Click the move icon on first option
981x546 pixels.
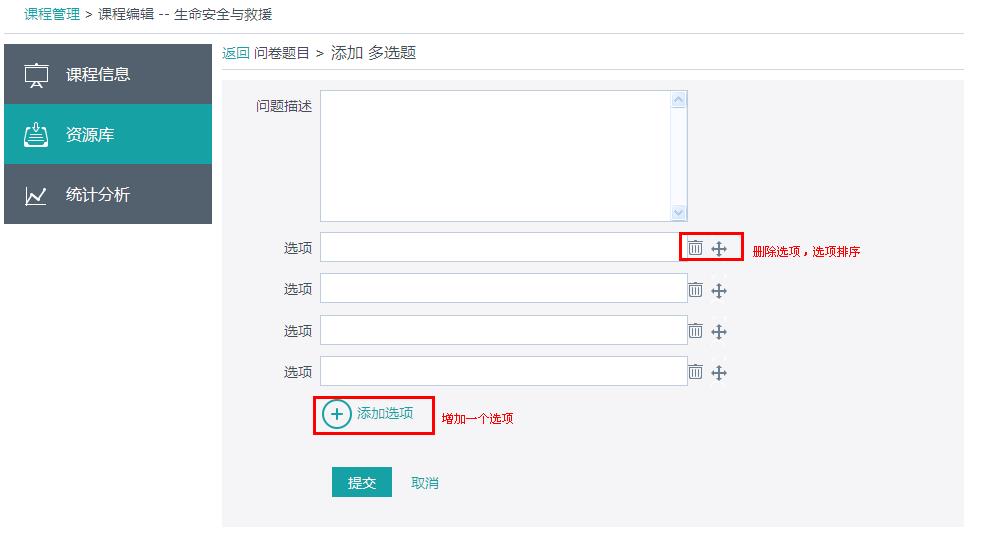(719, 249)
